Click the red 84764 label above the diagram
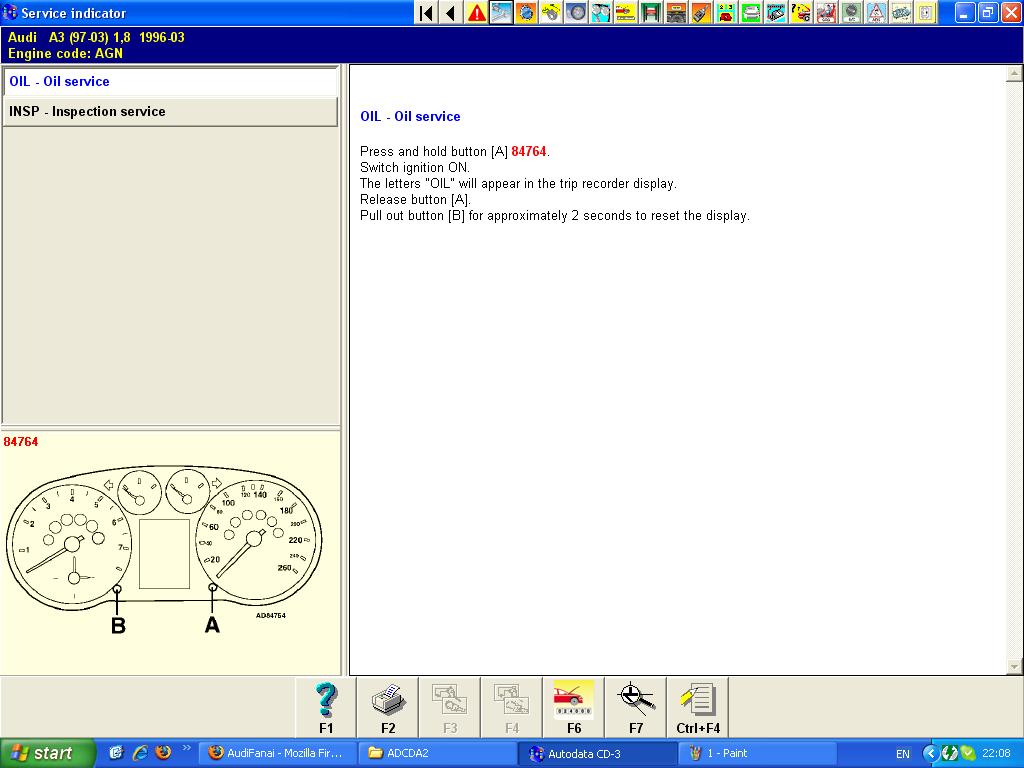Screen dimensions: 1024x768 pyautogui.click(x=21, y=442)
